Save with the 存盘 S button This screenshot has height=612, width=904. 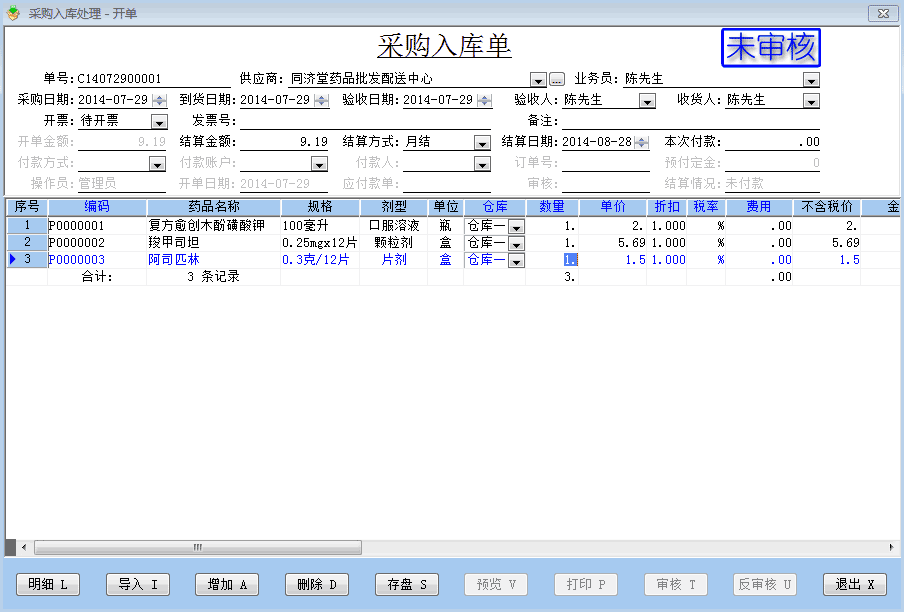[x=407, y=584]
